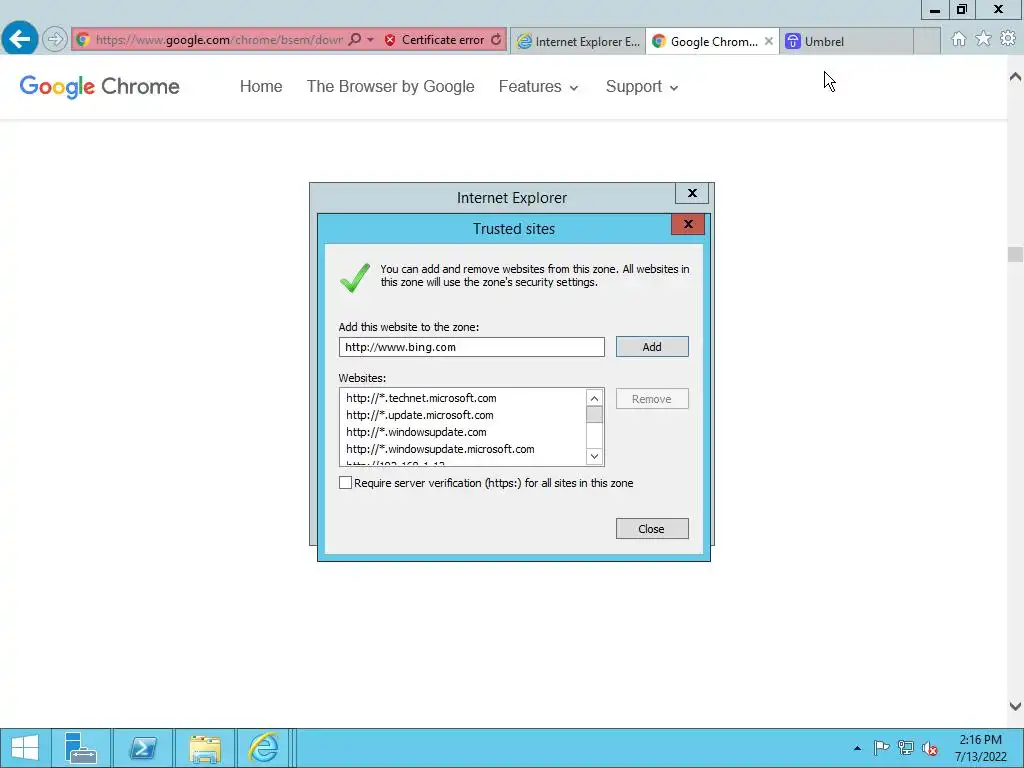Switch to the Umbrel tab
The height and width of the screenshot is (768, 1024).
846,41
